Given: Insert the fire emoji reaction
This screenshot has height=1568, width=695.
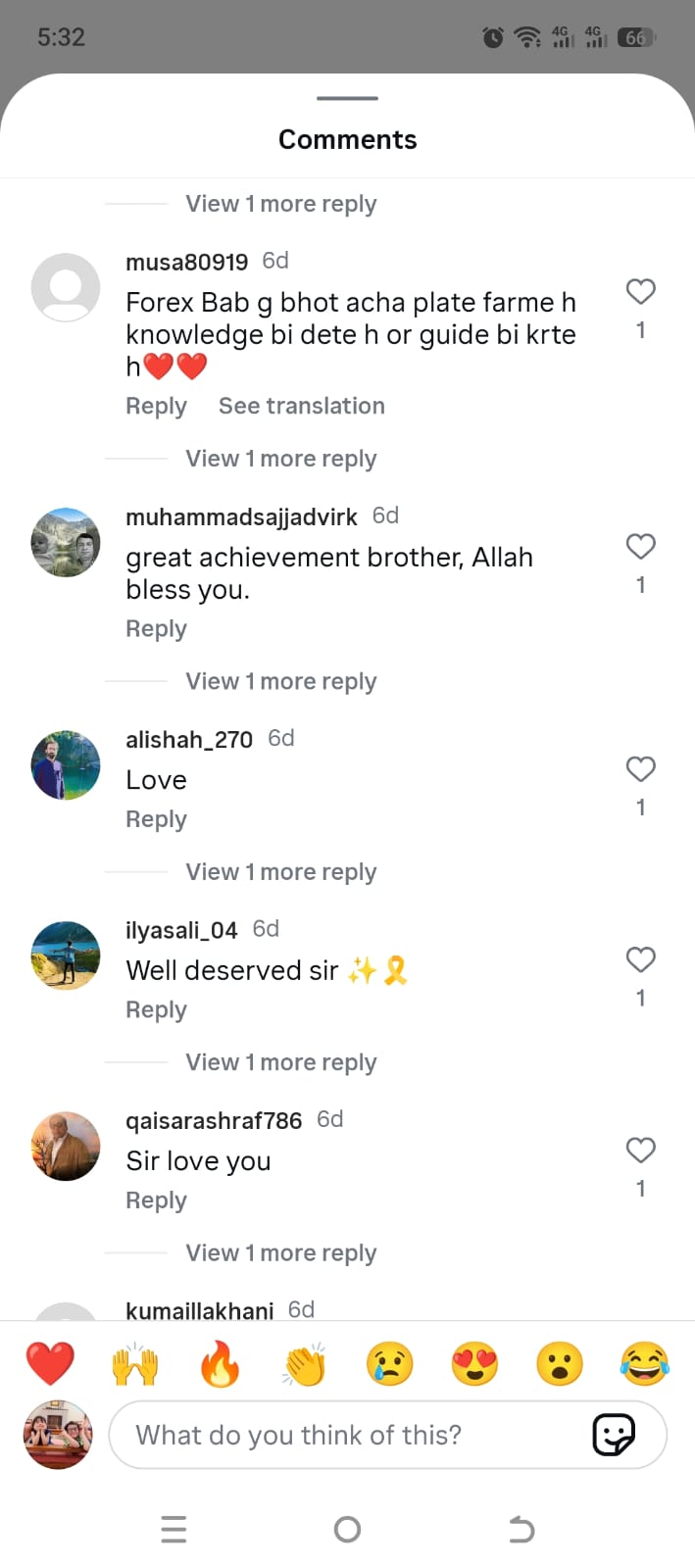Looking at the screenshot, I should pyautogui.click(x=220, y=1364).
